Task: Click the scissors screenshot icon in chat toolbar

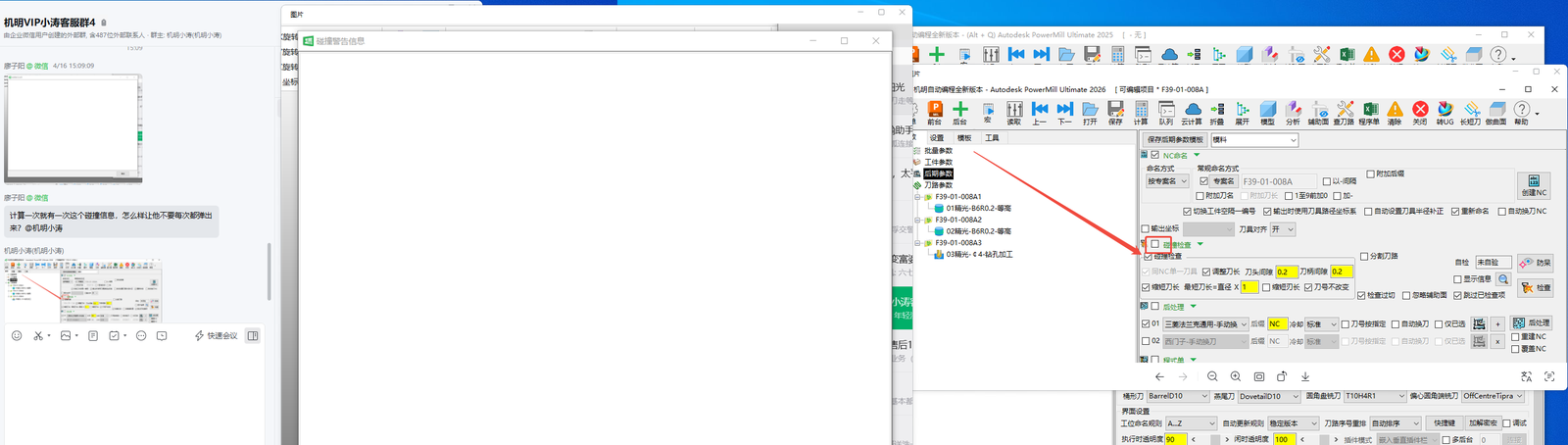Action: (38, 335)
